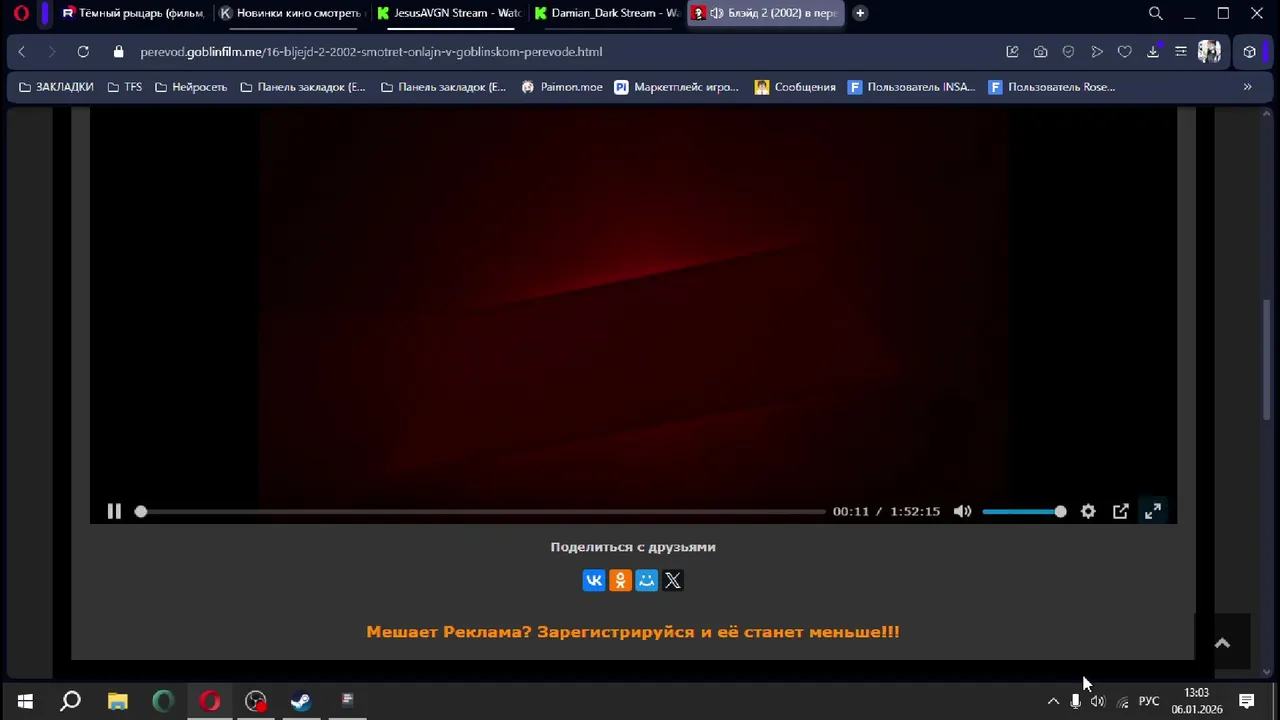
Task: Add page to bookmarks heart icon
Action: [1125, 52]
